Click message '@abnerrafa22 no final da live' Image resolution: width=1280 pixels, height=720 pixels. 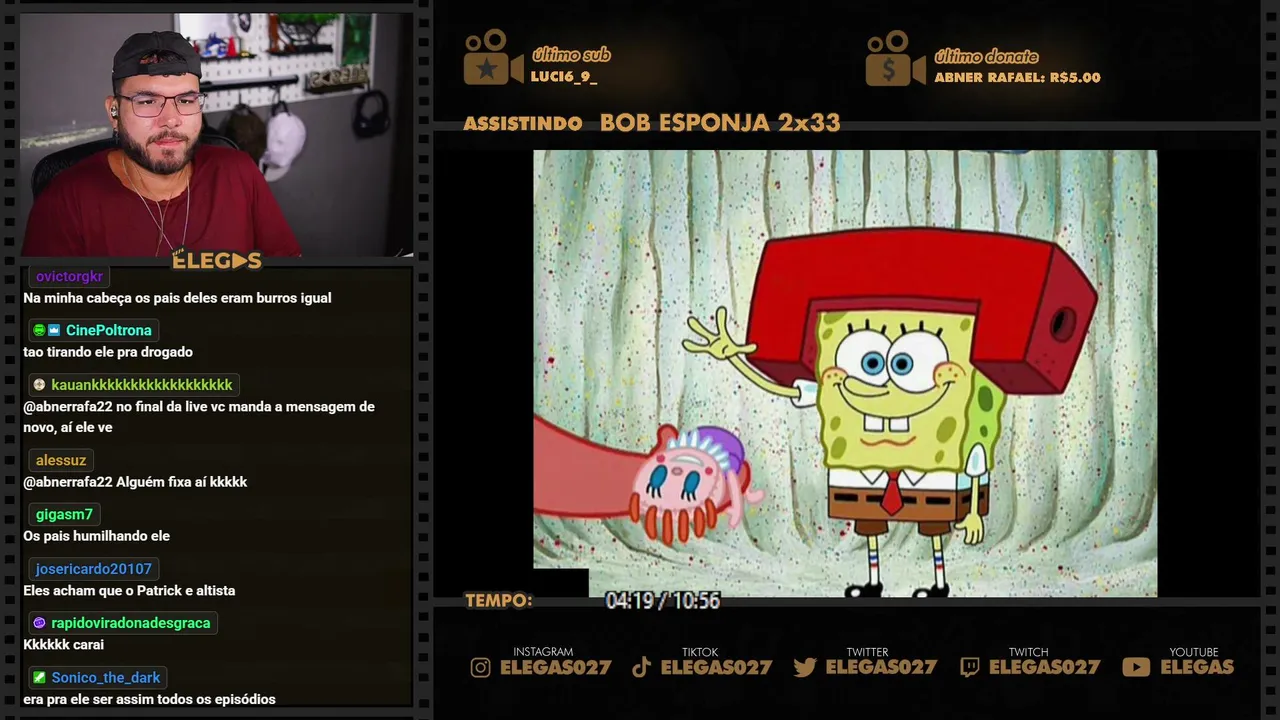point(199,417)
